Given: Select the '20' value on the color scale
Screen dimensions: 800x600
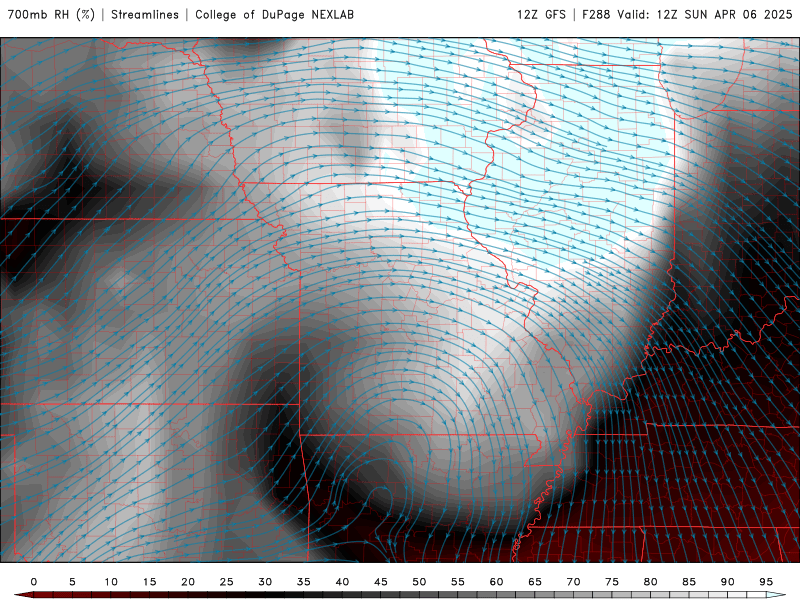Looking at the screenshot, I should tap(188, 582).
